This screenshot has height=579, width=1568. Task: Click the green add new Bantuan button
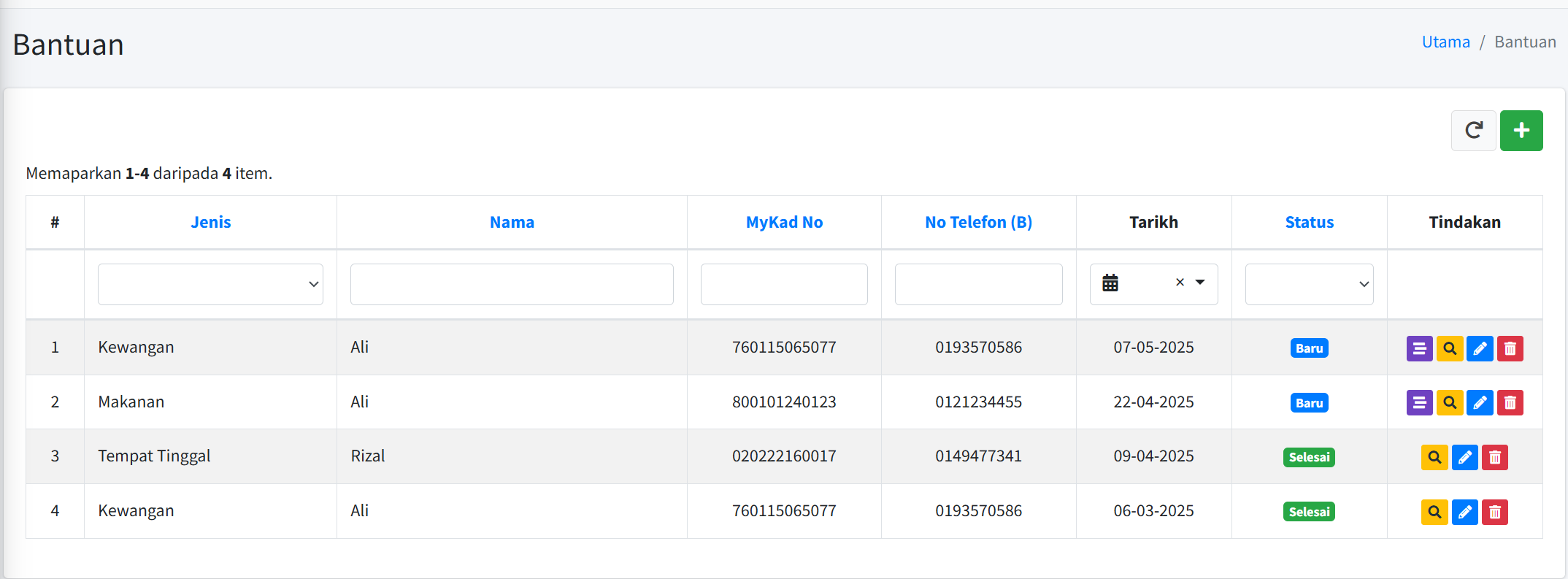1521,131
